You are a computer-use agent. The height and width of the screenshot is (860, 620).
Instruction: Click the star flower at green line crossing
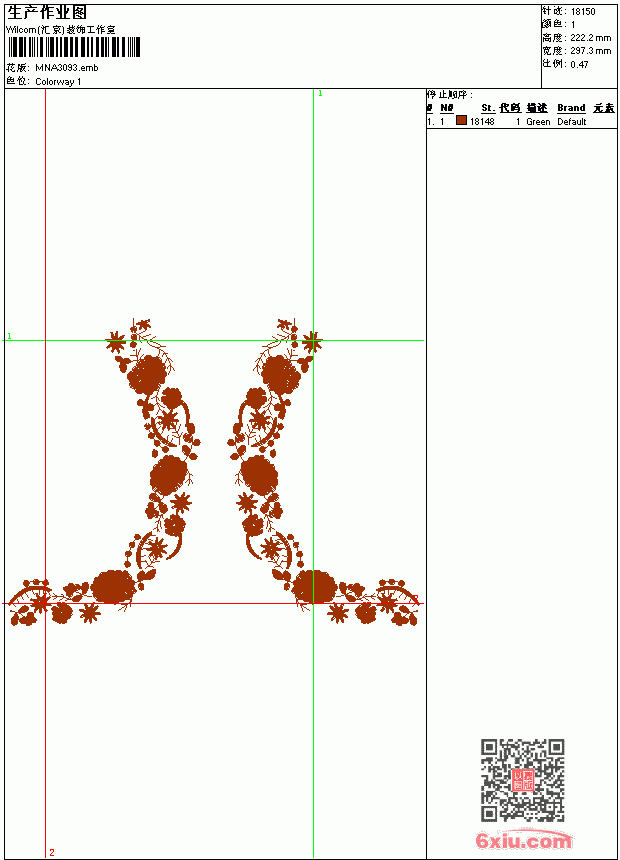[x=312, y=342]
